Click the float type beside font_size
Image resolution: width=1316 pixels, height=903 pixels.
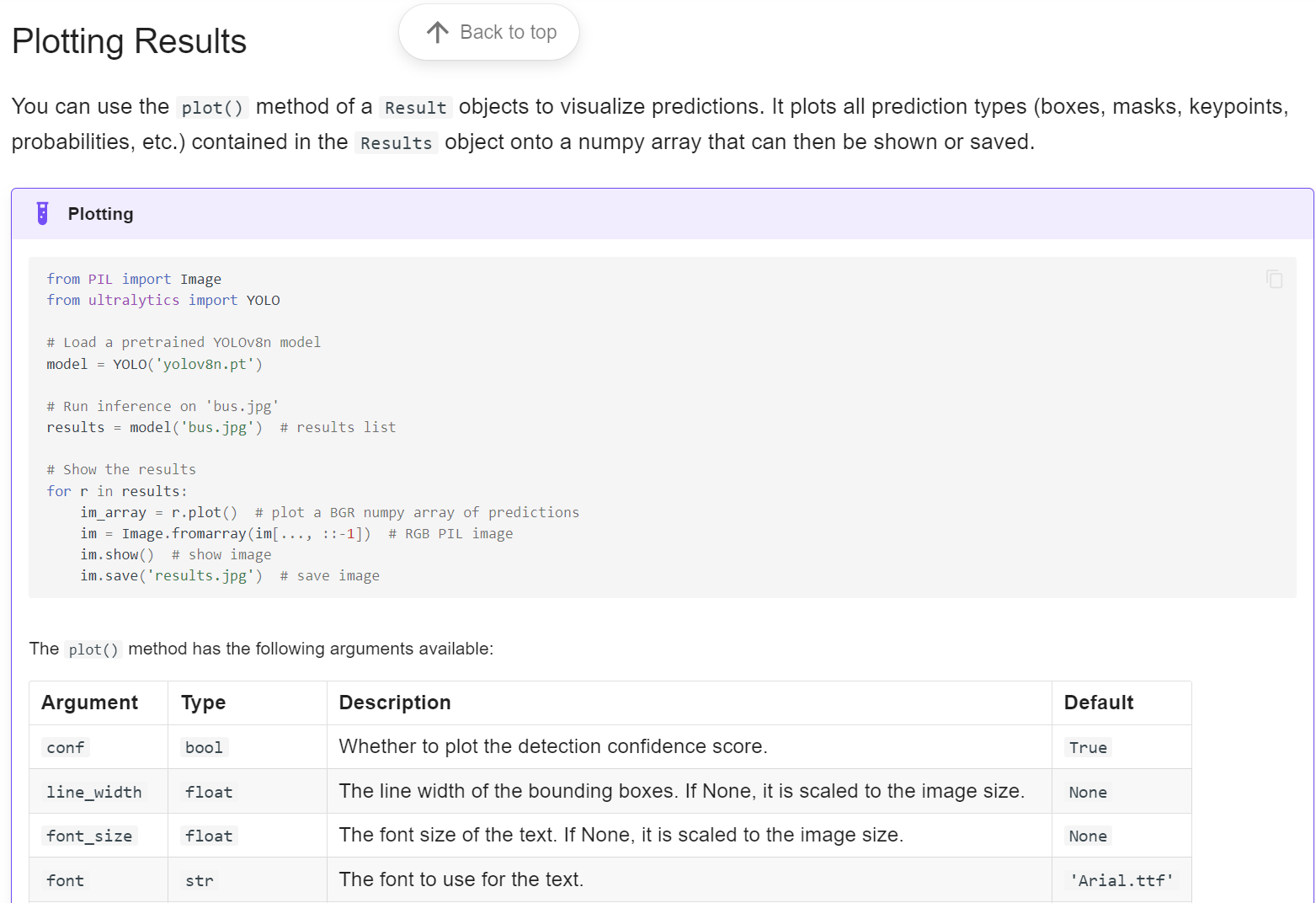[208, 836]
